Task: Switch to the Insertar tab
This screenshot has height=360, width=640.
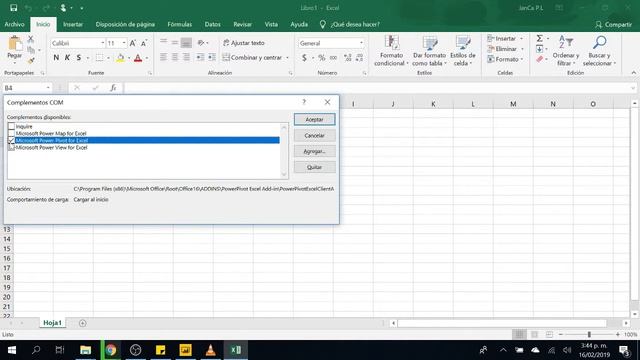Action: [x=73, y=24]
